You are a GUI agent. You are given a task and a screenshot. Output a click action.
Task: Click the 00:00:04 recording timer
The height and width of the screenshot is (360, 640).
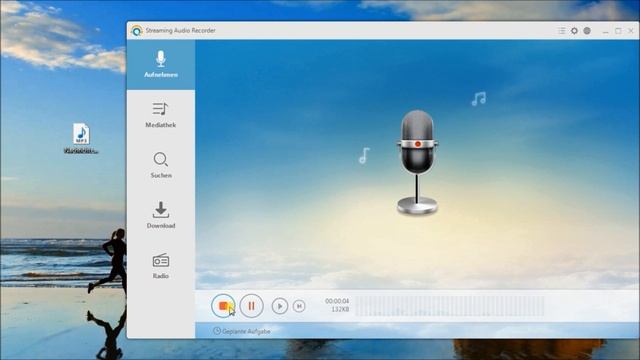[x=337, y=301]
